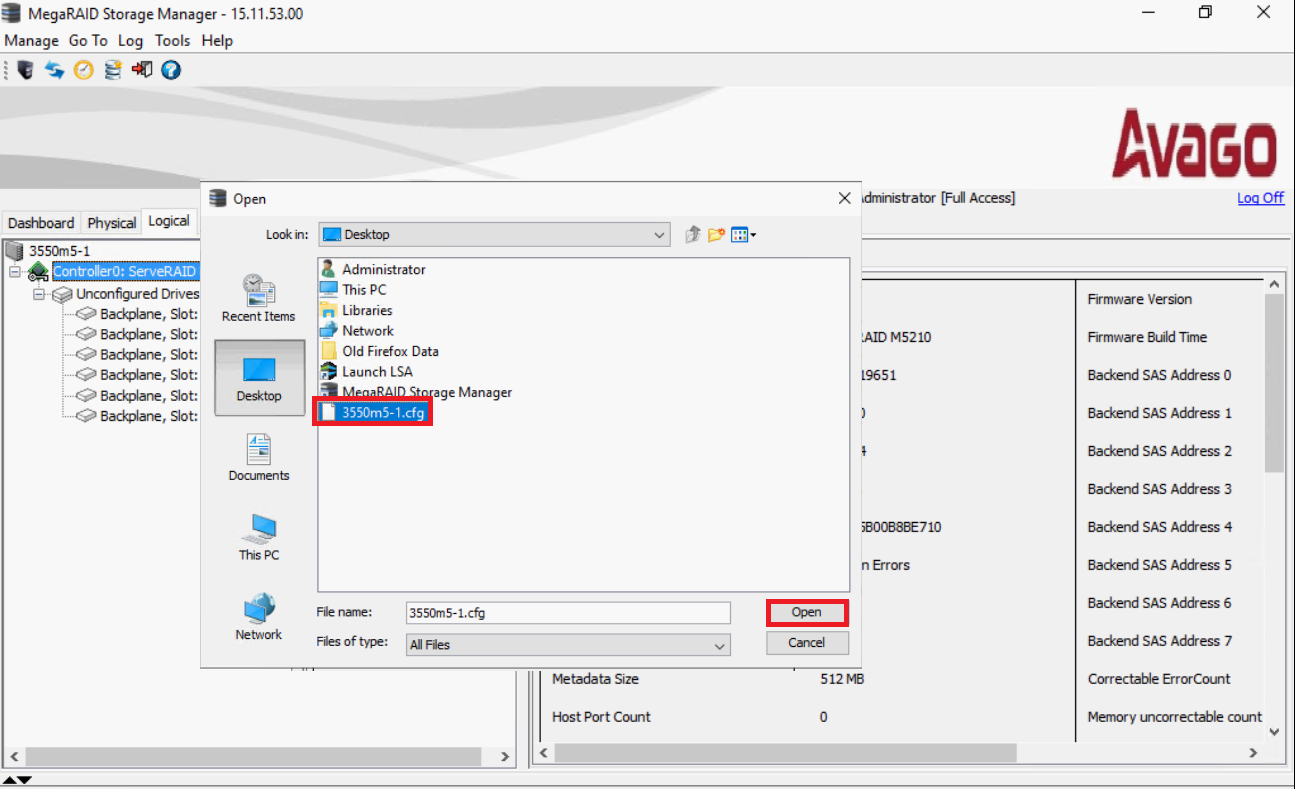Image resolution: width=1295 pixels, height=789 pixels.
Task: Open help via blue question mark icon
Action: pos(171,70)
